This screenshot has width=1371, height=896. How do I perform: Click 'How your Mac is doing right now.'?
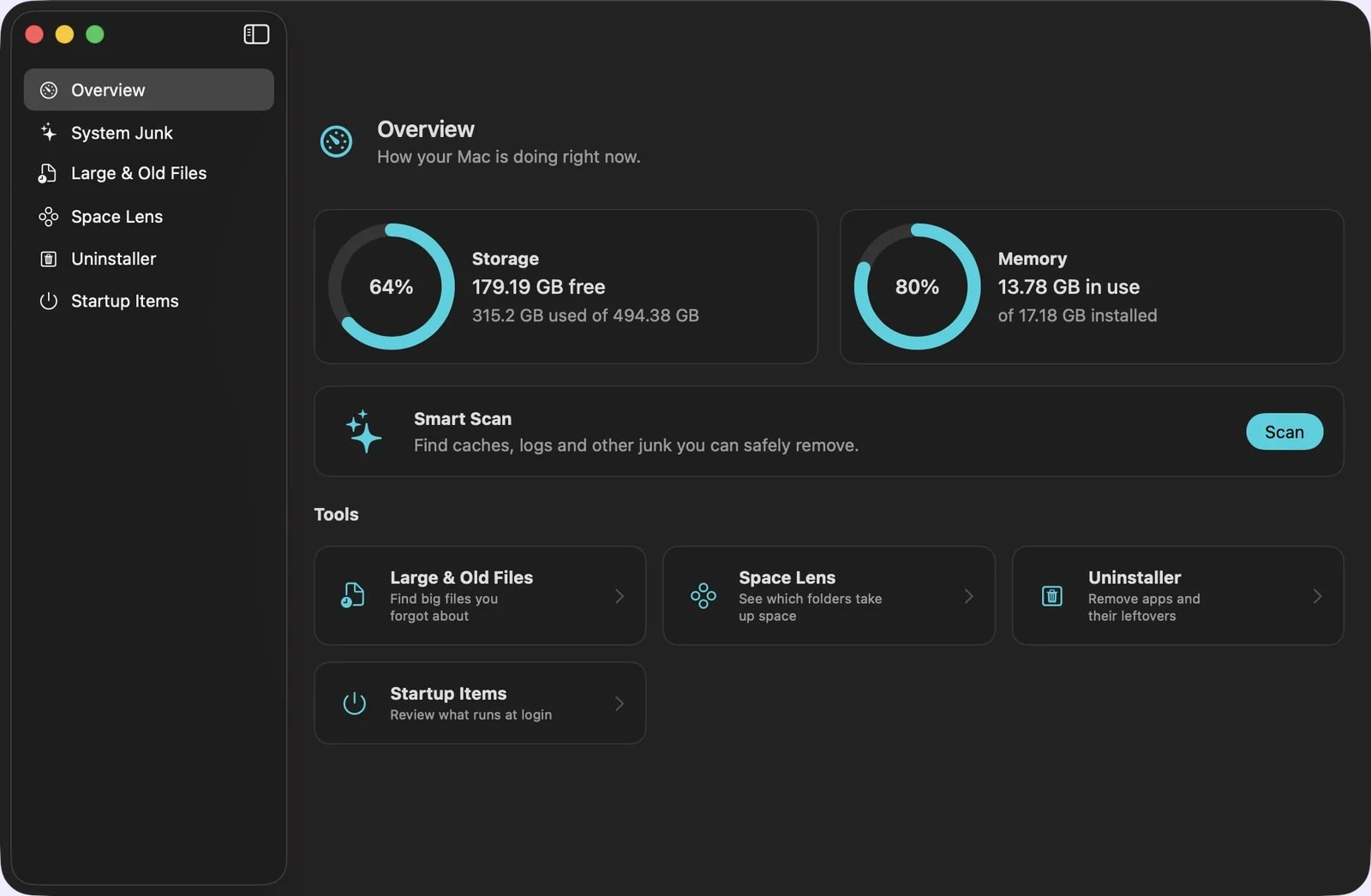[x=509, y=157]
